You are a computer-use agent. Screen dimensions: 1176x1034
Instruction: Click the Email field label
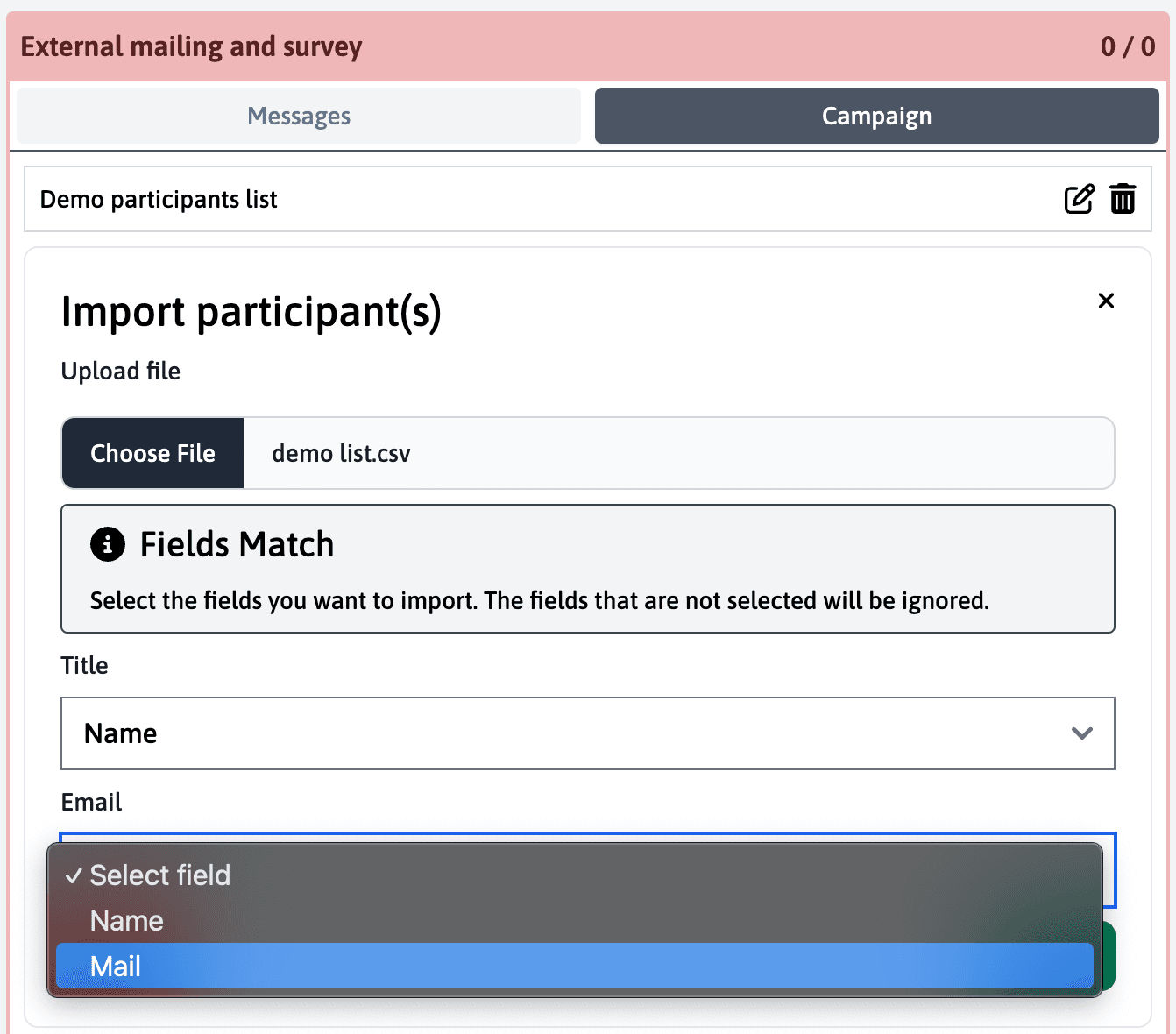pyautogui.click(x=91, y=802)
